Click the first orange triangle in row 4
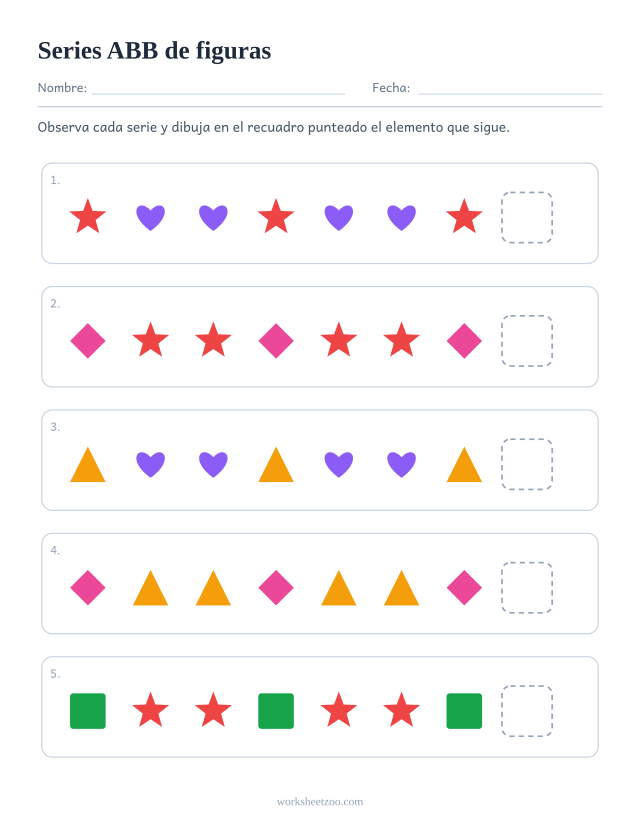This screenshot has width=640, height=829. [x=151, y=588]
